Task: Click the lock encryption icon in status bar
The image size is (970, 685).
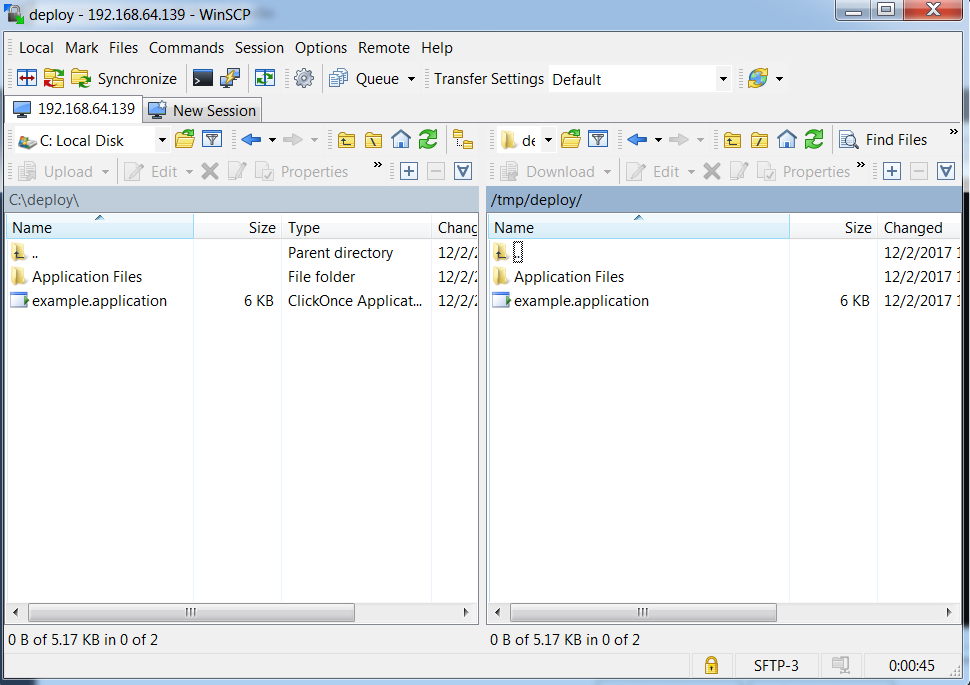Action: coord(711,666)
